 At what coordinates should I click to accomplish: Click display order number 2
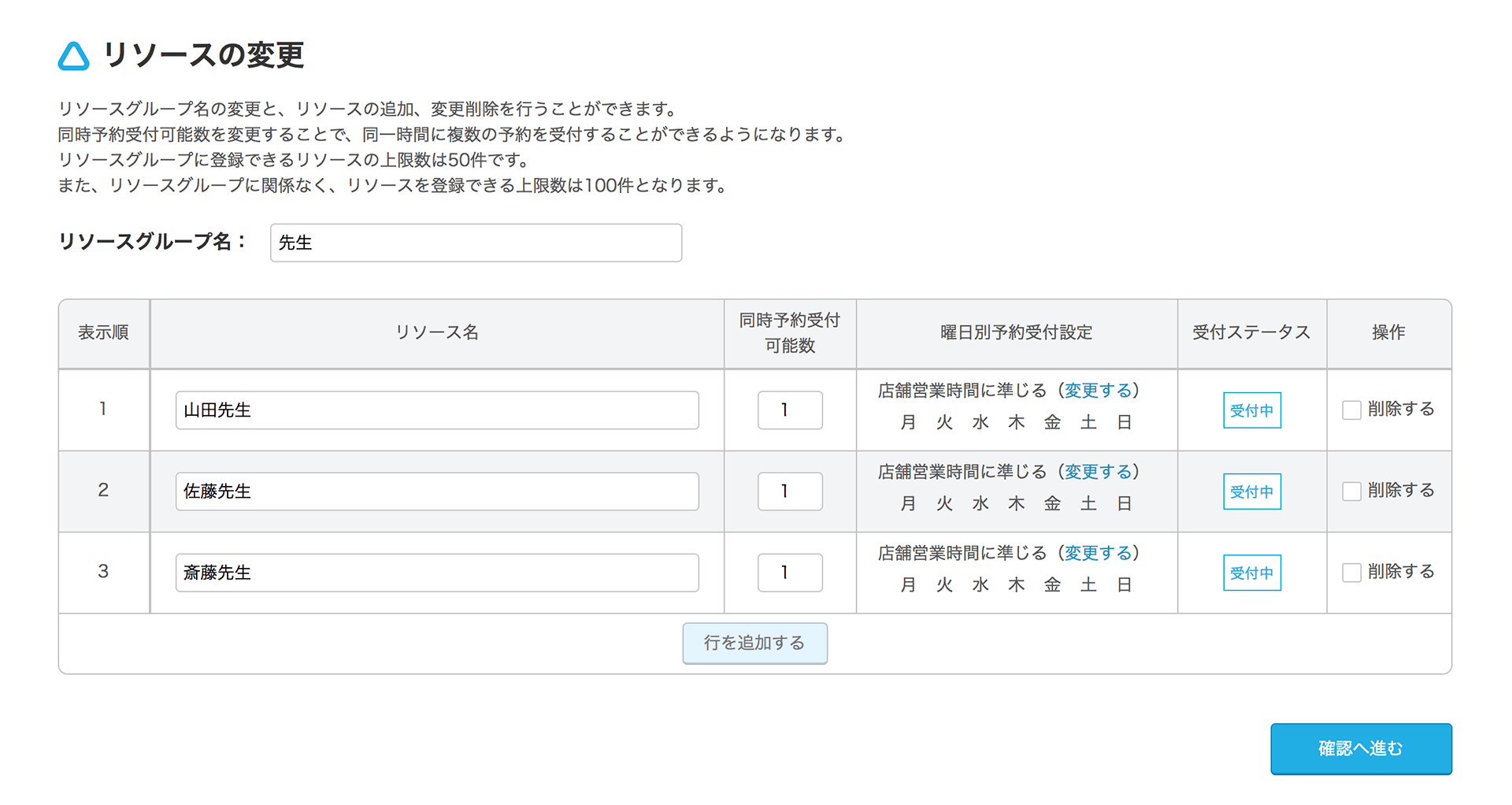point(103,491)
